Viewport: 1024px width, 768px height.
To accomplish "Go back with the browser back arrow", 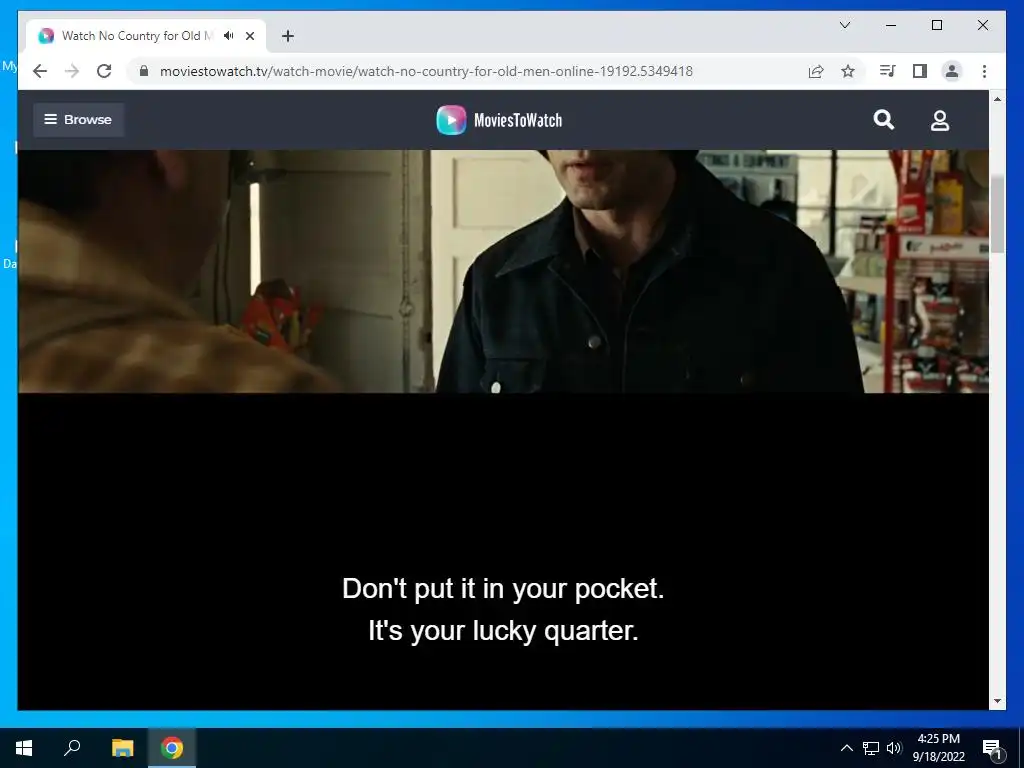I will 40,71.
